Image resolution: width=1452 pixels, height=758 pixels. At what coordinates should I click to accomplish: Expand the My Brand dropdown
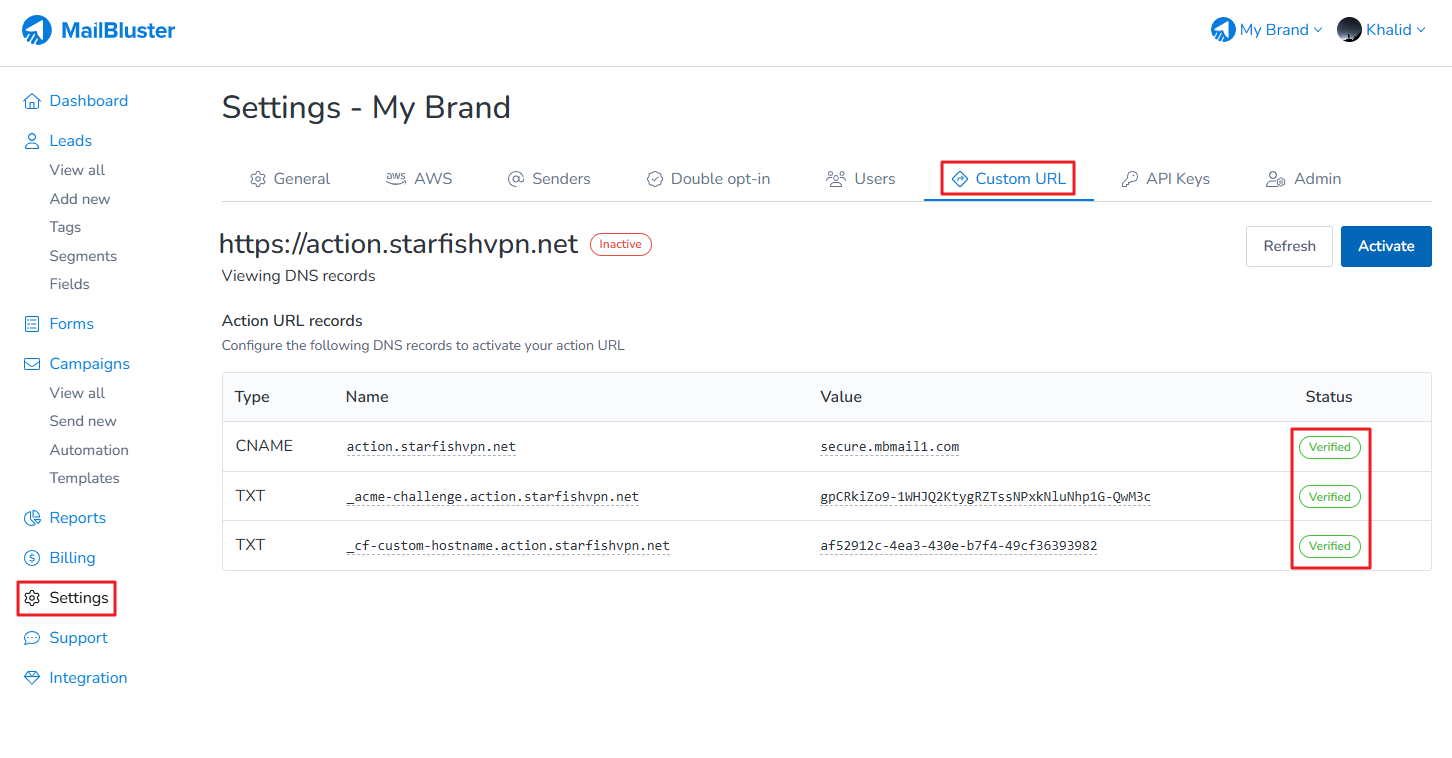pyautogui.click(x=1267, y=30)
